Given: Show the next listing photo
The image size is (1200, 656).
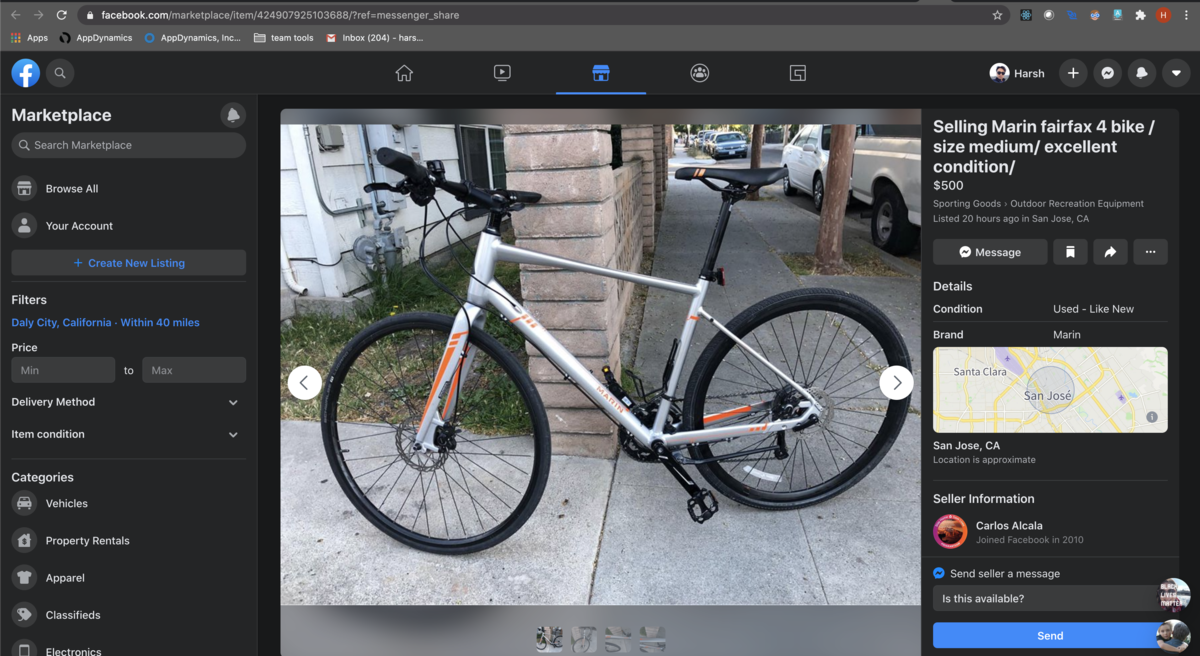Looking at the screenshot, I should pos(896,382).
